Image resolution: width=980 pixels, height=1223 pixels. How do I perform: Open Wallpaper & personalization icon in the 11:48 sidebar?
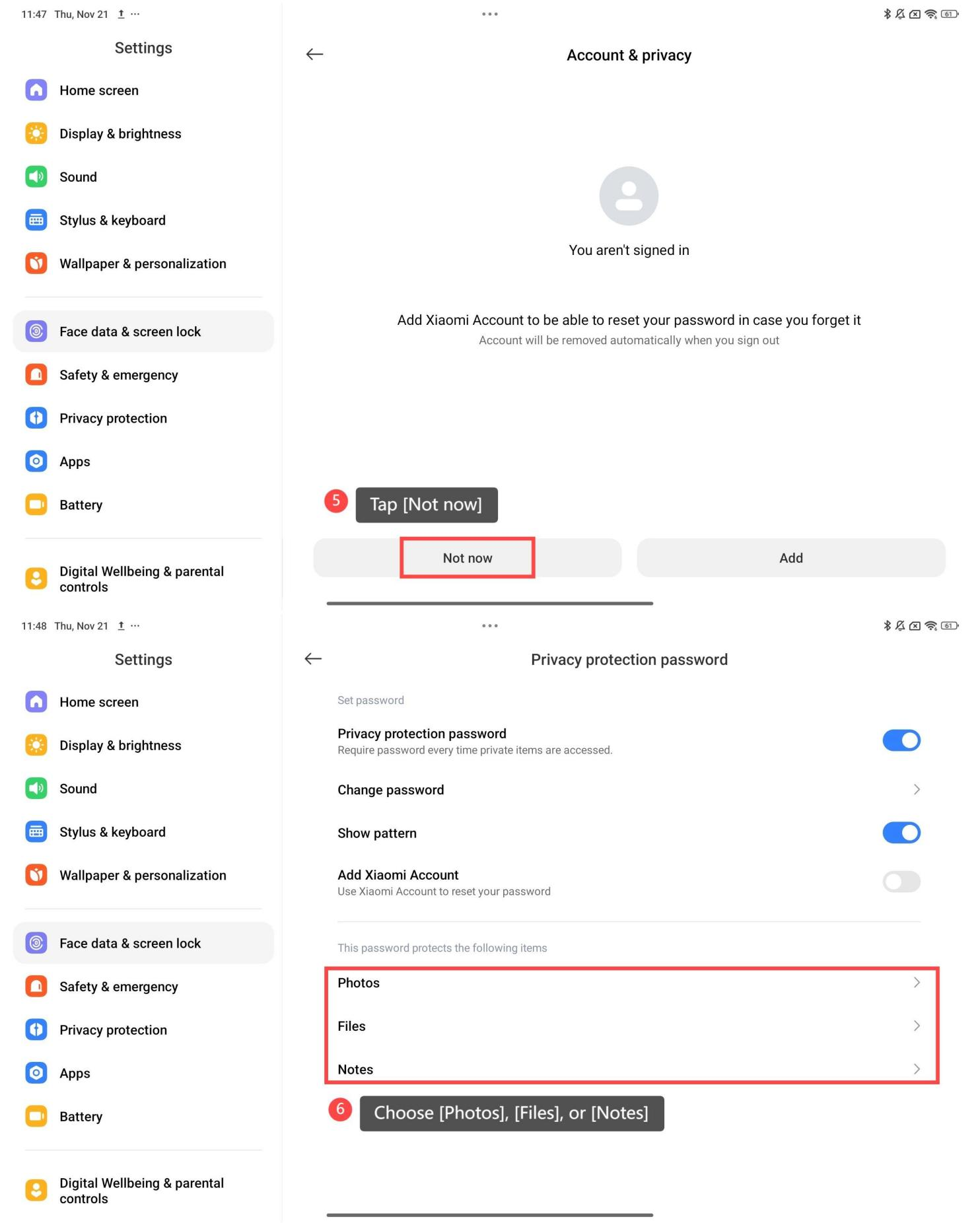coord(36,874)
